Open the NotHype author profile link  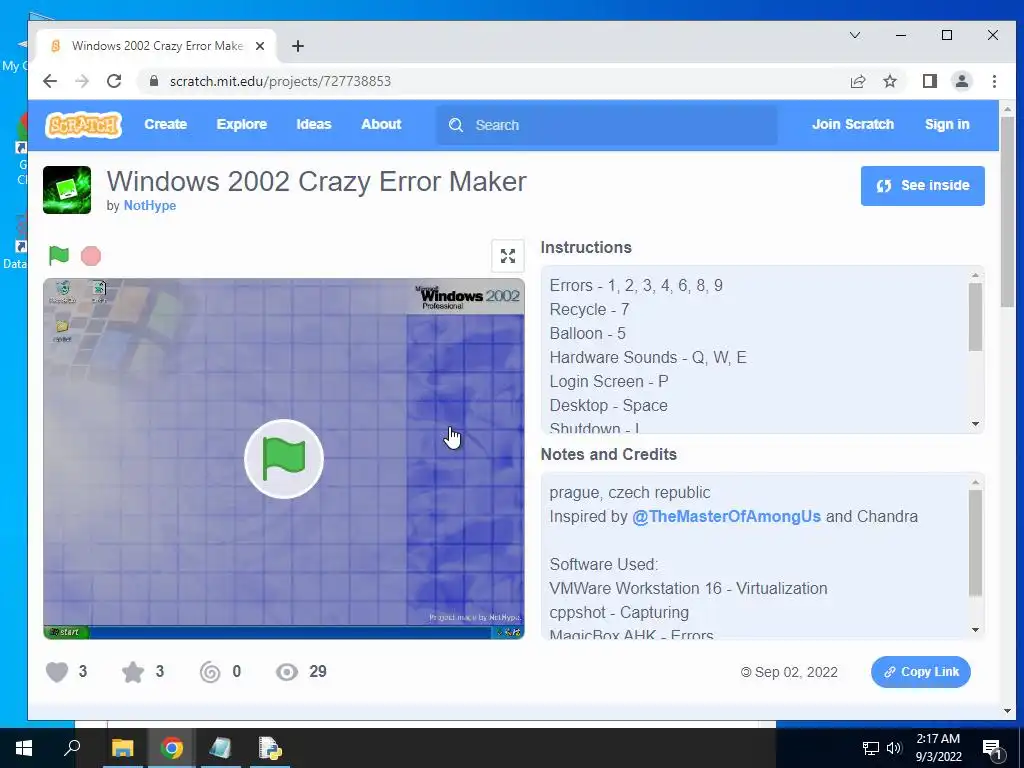(150, 205)
